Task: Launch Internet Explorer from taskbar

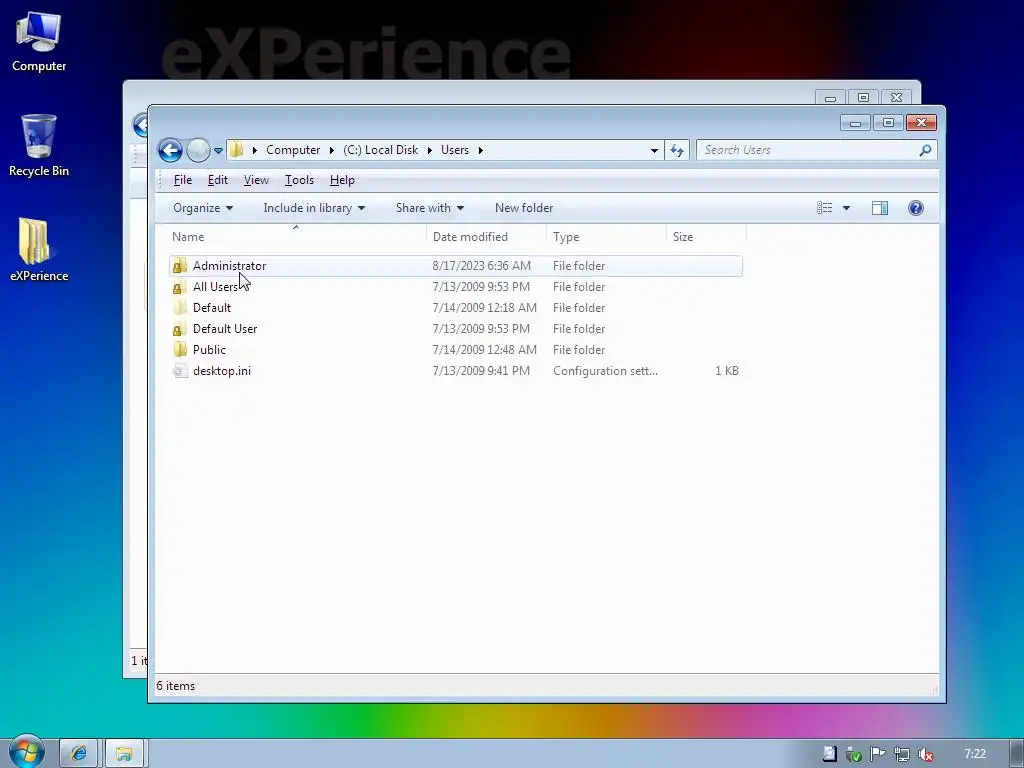Action: click(78, 754)
